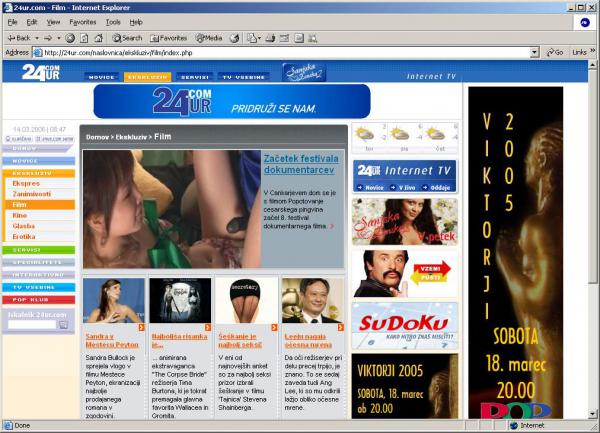Click the Refresh page icon
This screenshot has height=433, width=600.
point(84,38)
